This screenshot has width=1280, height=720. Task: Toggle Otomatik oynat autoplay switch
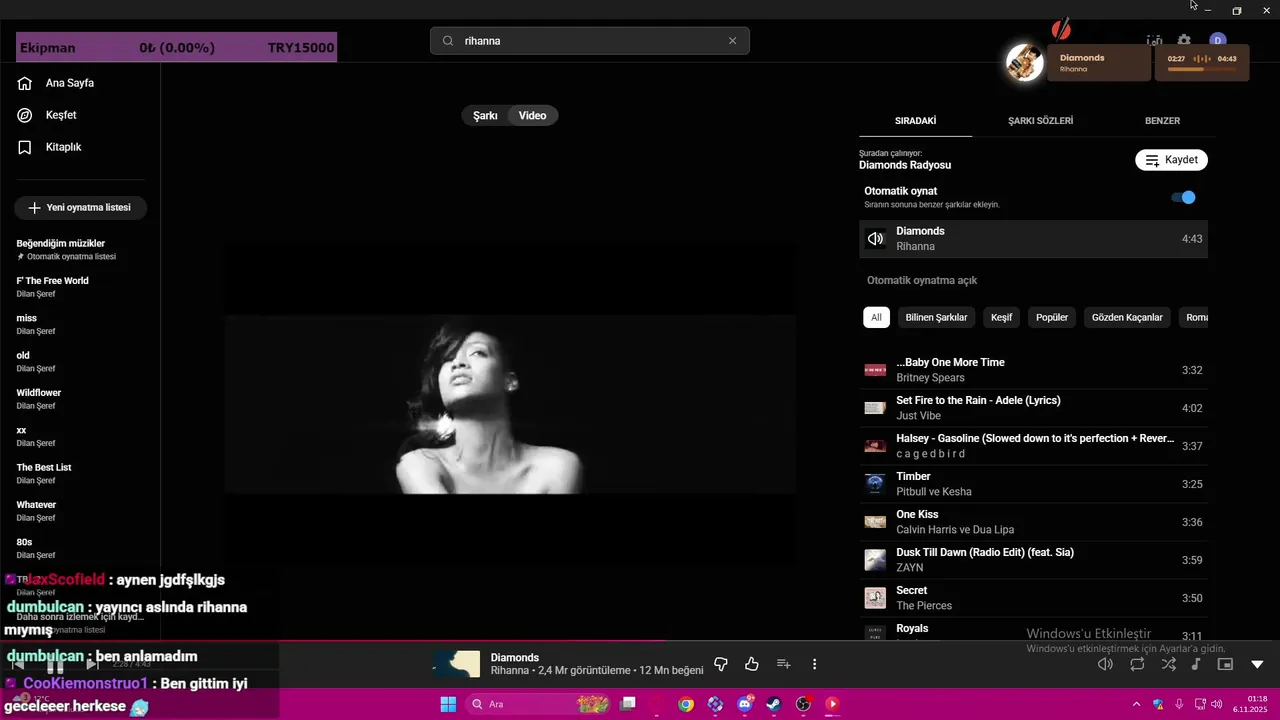1183,197
